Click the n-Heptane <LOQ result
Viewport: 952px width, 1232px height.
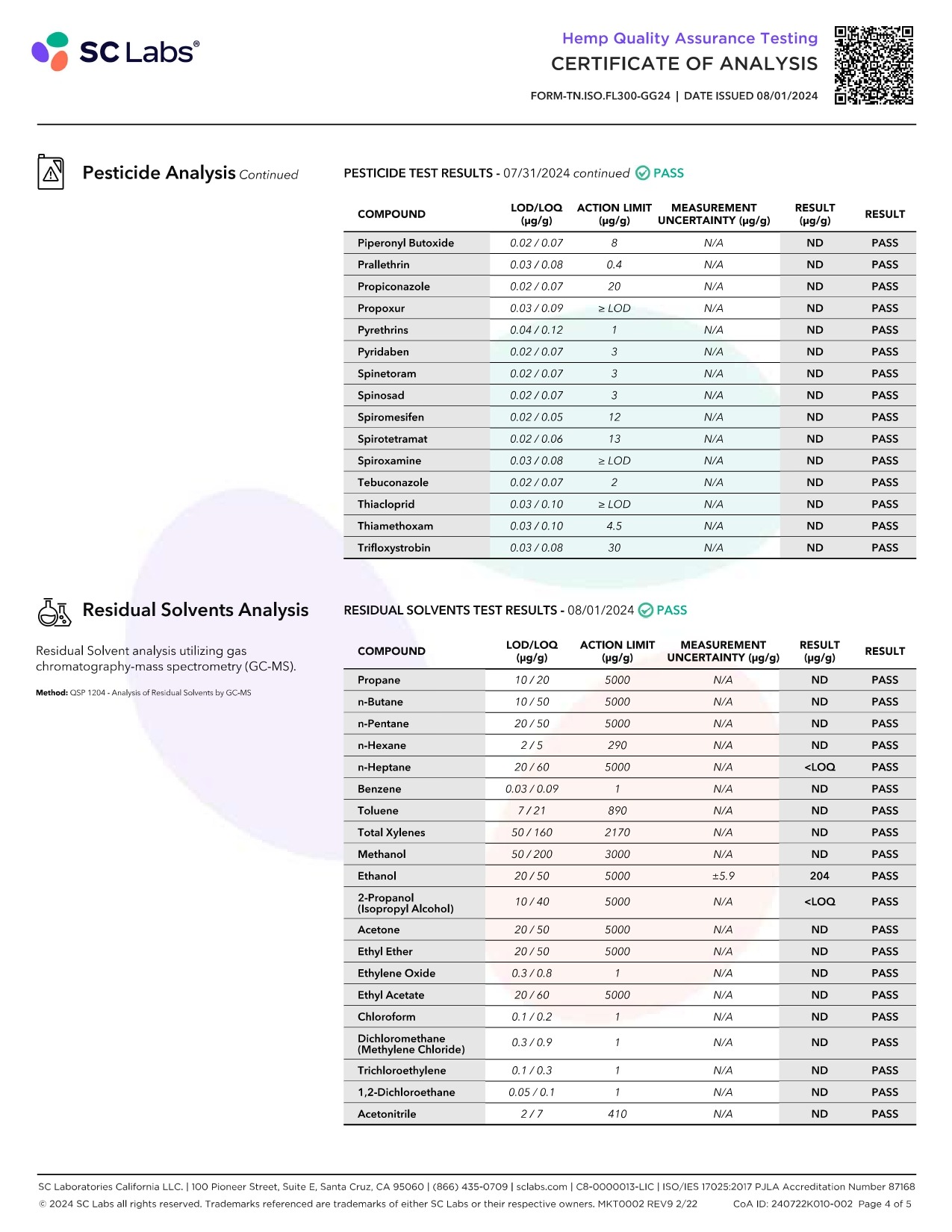(819, 767)
